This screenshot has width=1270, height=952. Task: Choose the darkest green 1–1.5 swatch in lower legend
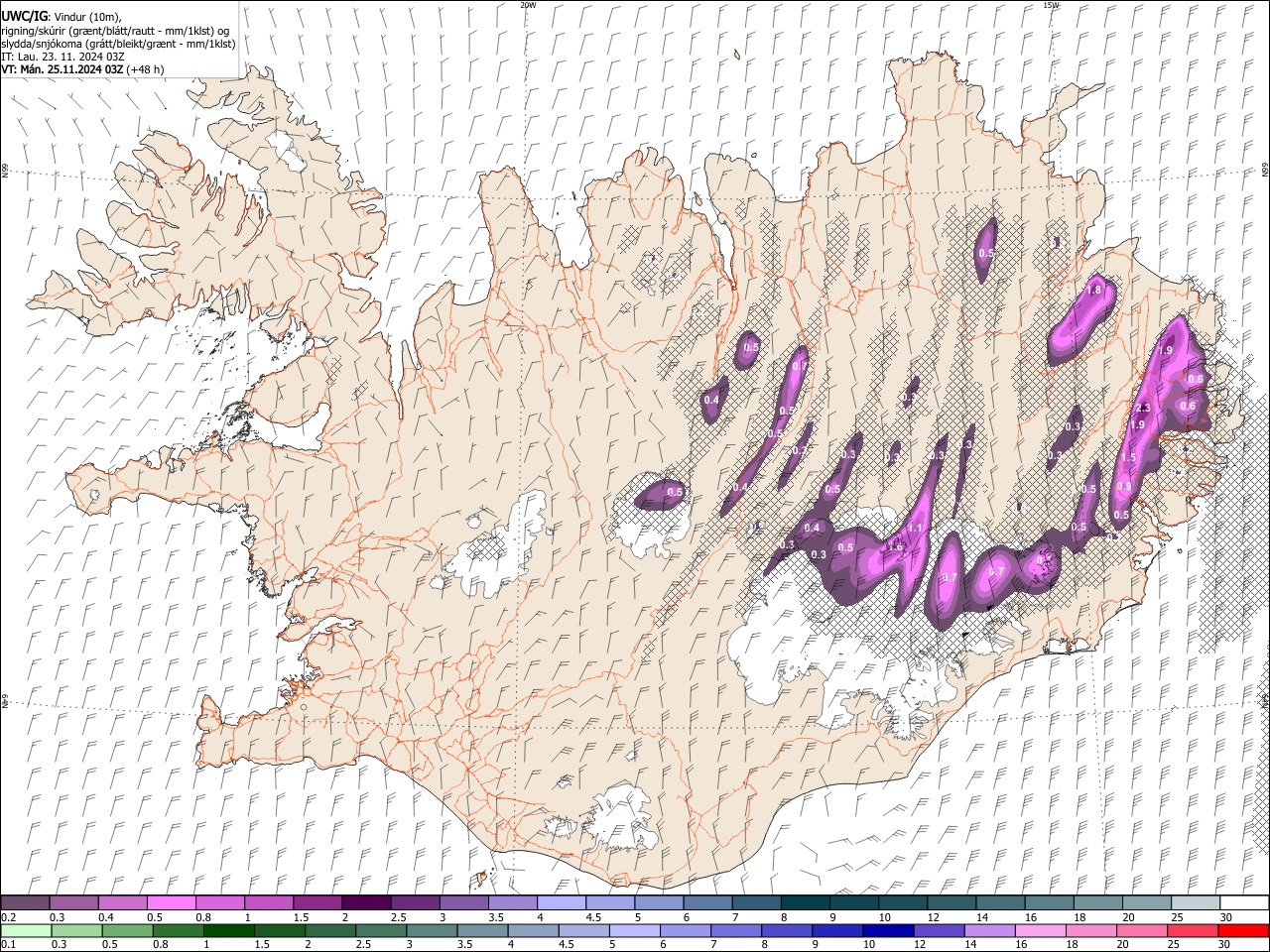click(228, 930)
